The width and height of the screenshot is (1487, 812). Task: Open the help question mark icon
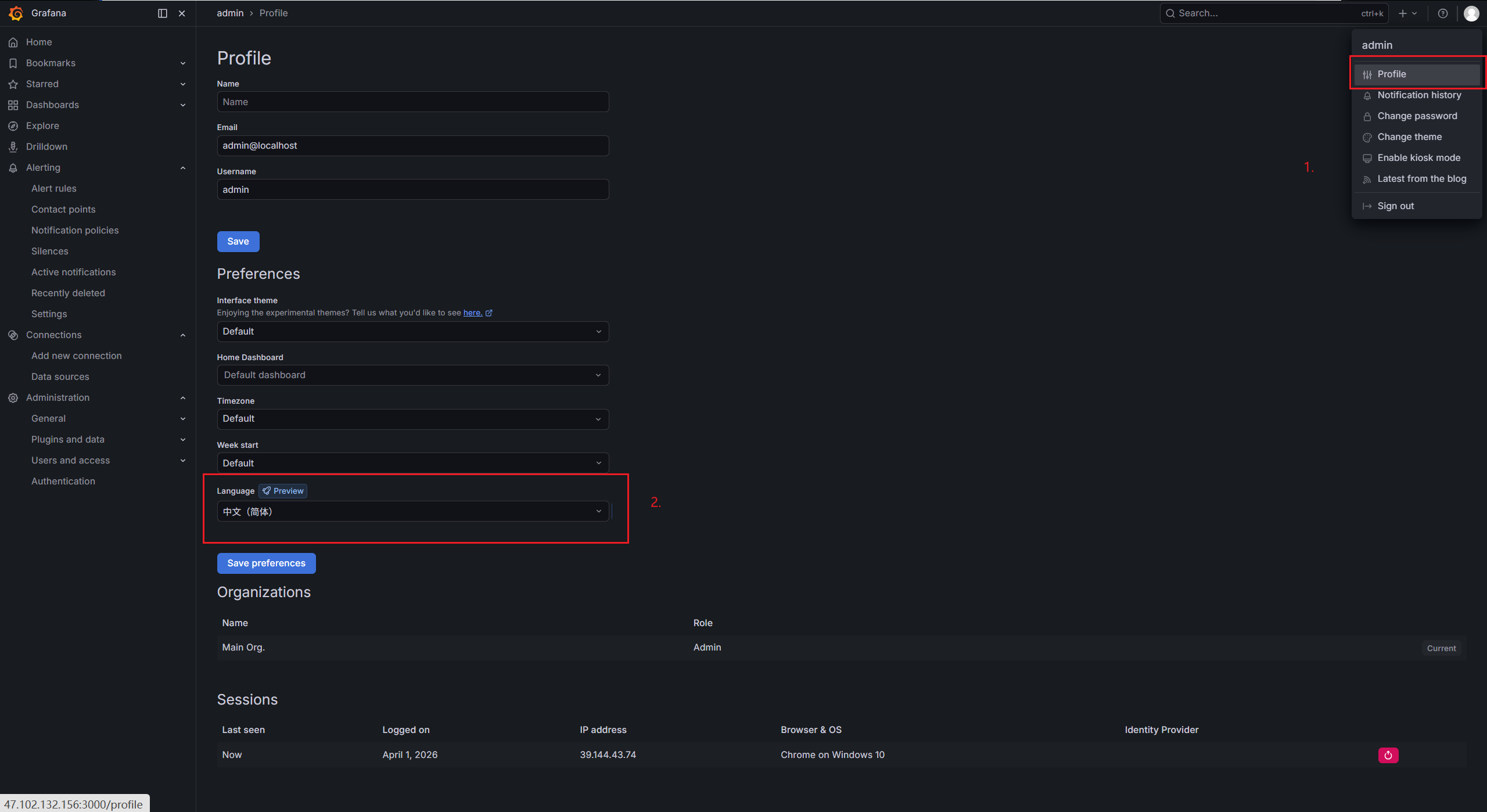(x=1443, y=13)
